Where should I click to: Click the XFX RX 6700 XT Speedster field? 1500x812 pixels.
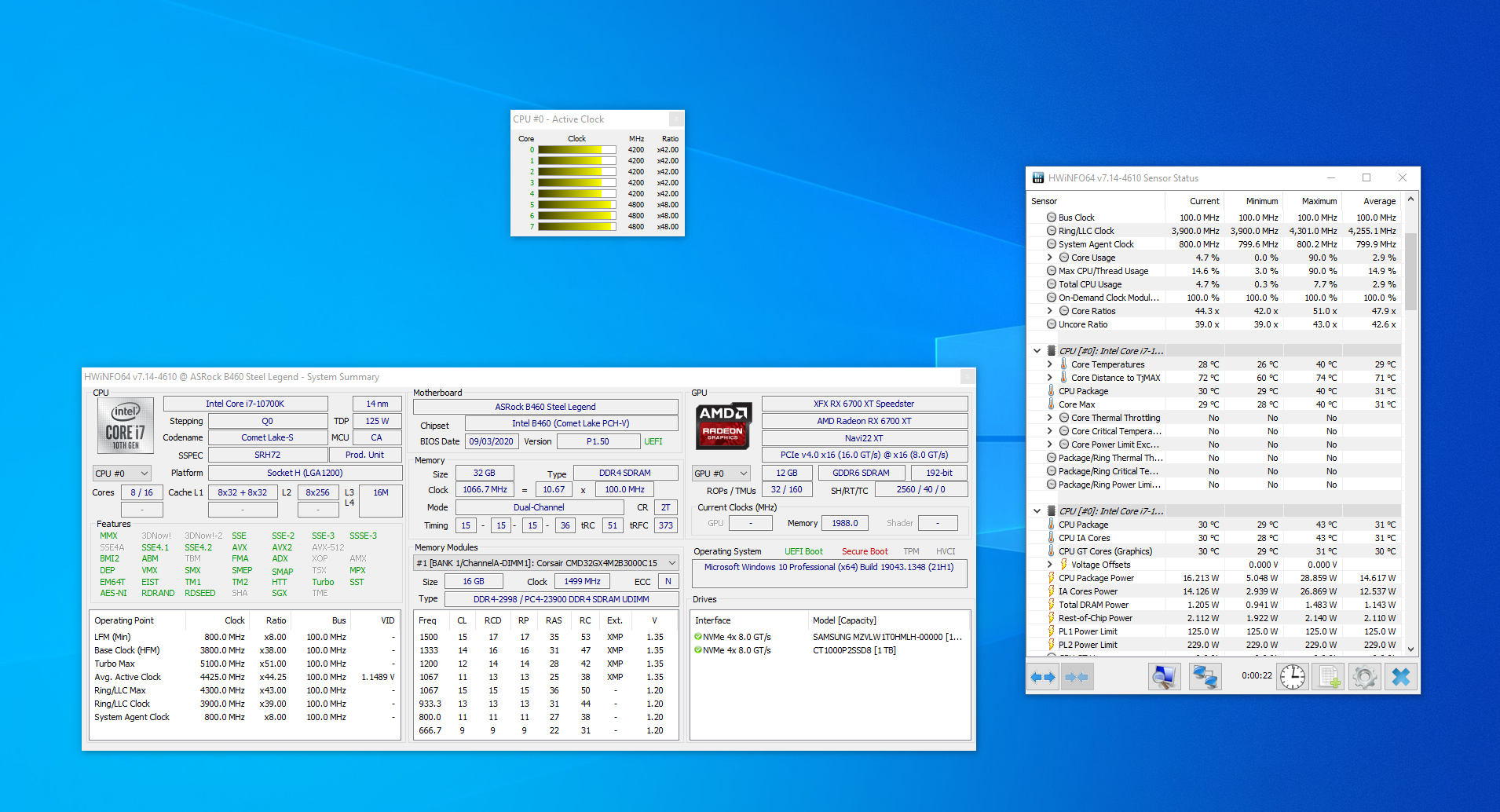pos(864,404)
